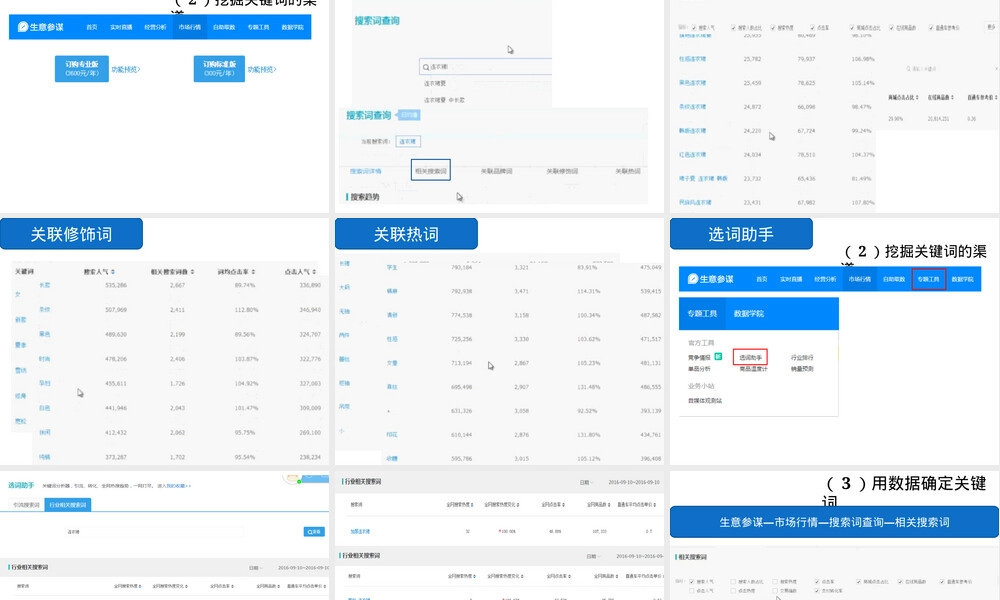Click green 新 badge next to 竞争情报
The height and width of the screenshot is (600, 1000).
pos(718,356)
